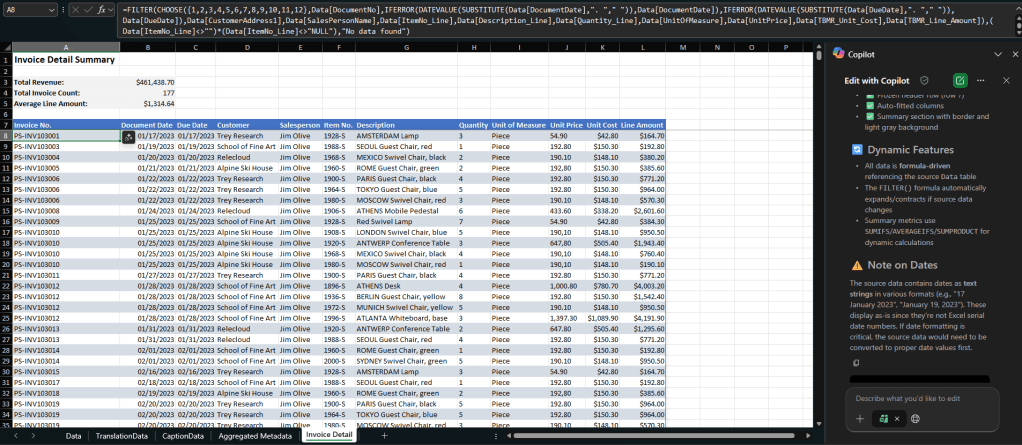
Task: Click the Copilot floating icon beside cell A8
Action: tap(128, 135)
